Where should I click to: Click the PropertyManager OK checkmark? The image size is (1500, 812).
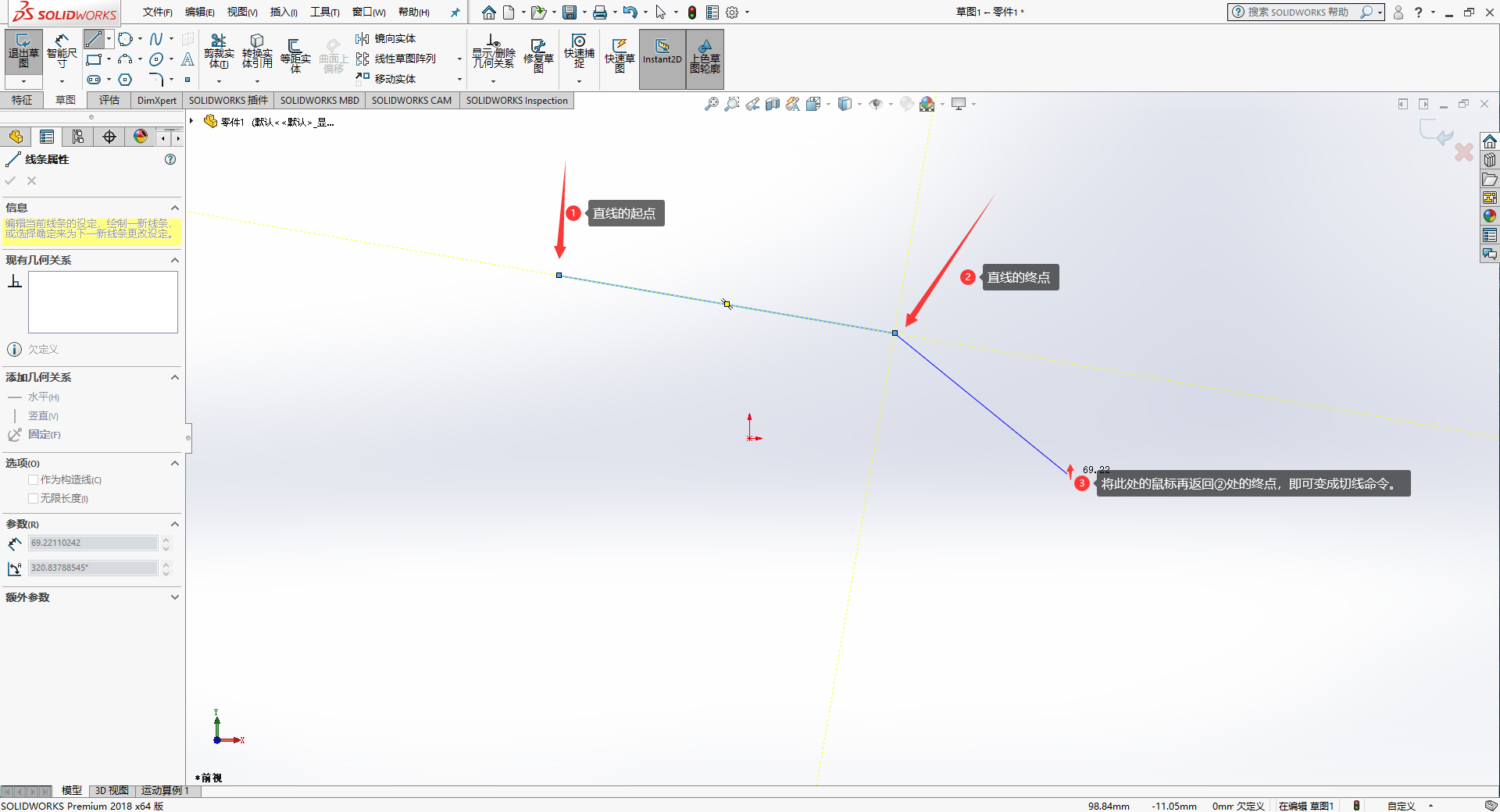10,180
